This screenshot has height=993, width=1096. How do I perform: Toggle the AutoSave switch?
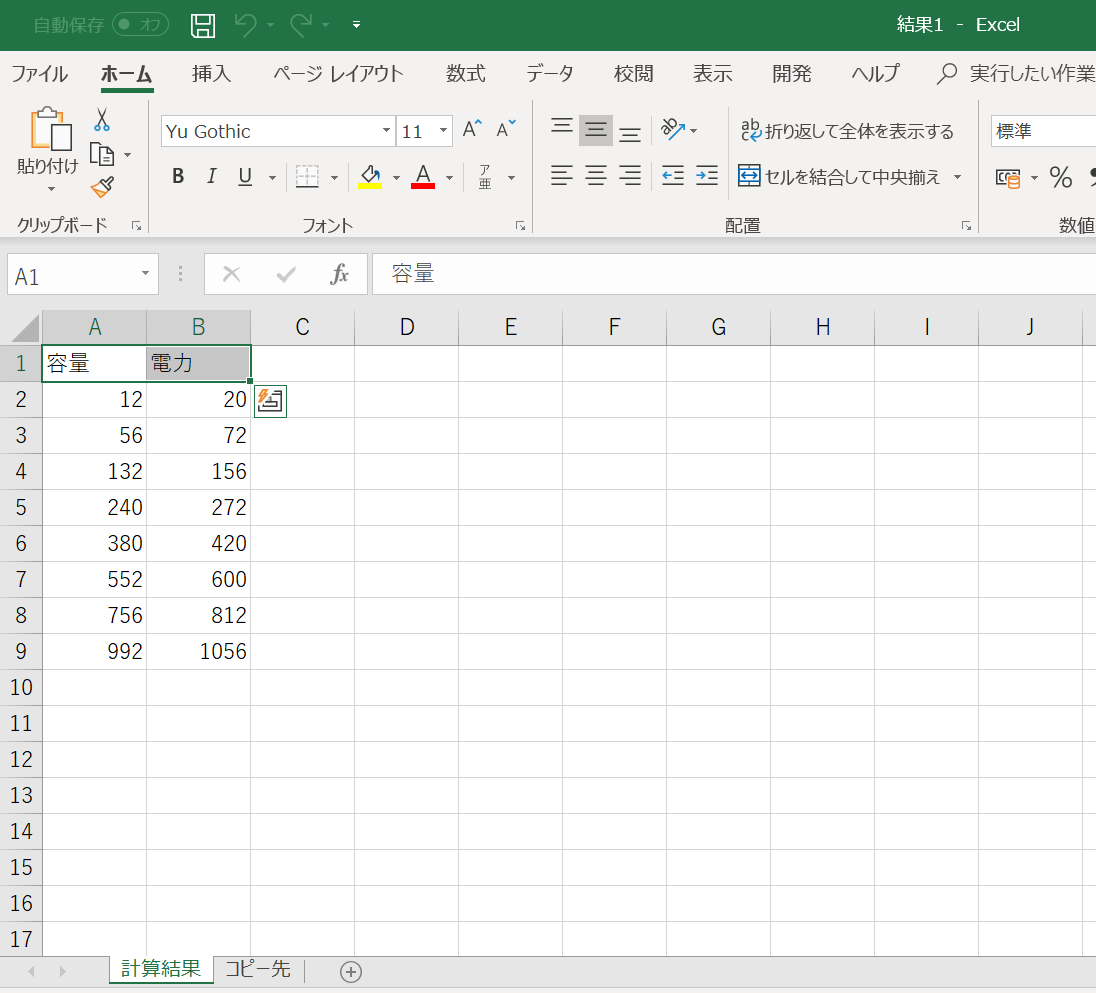[140, 25]
